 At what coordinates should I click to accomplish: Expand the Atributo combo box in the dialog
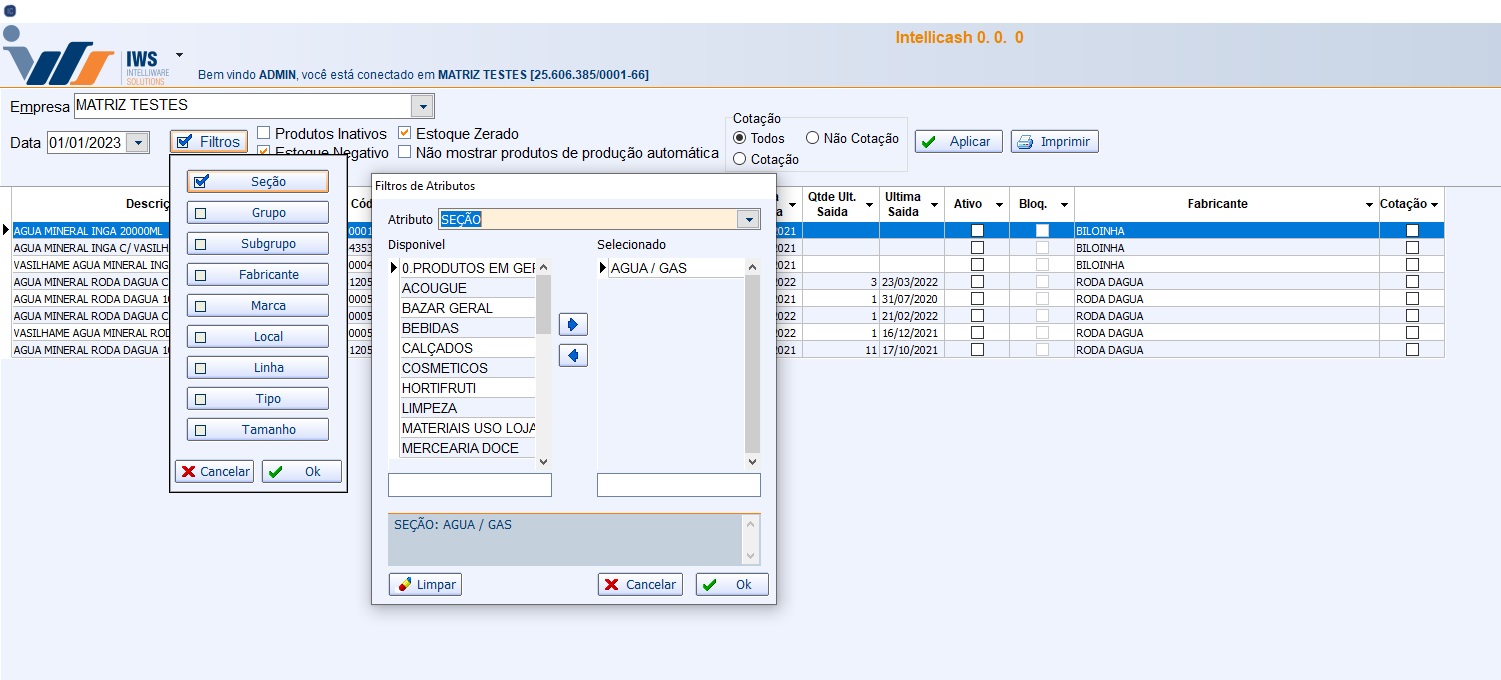748,220
